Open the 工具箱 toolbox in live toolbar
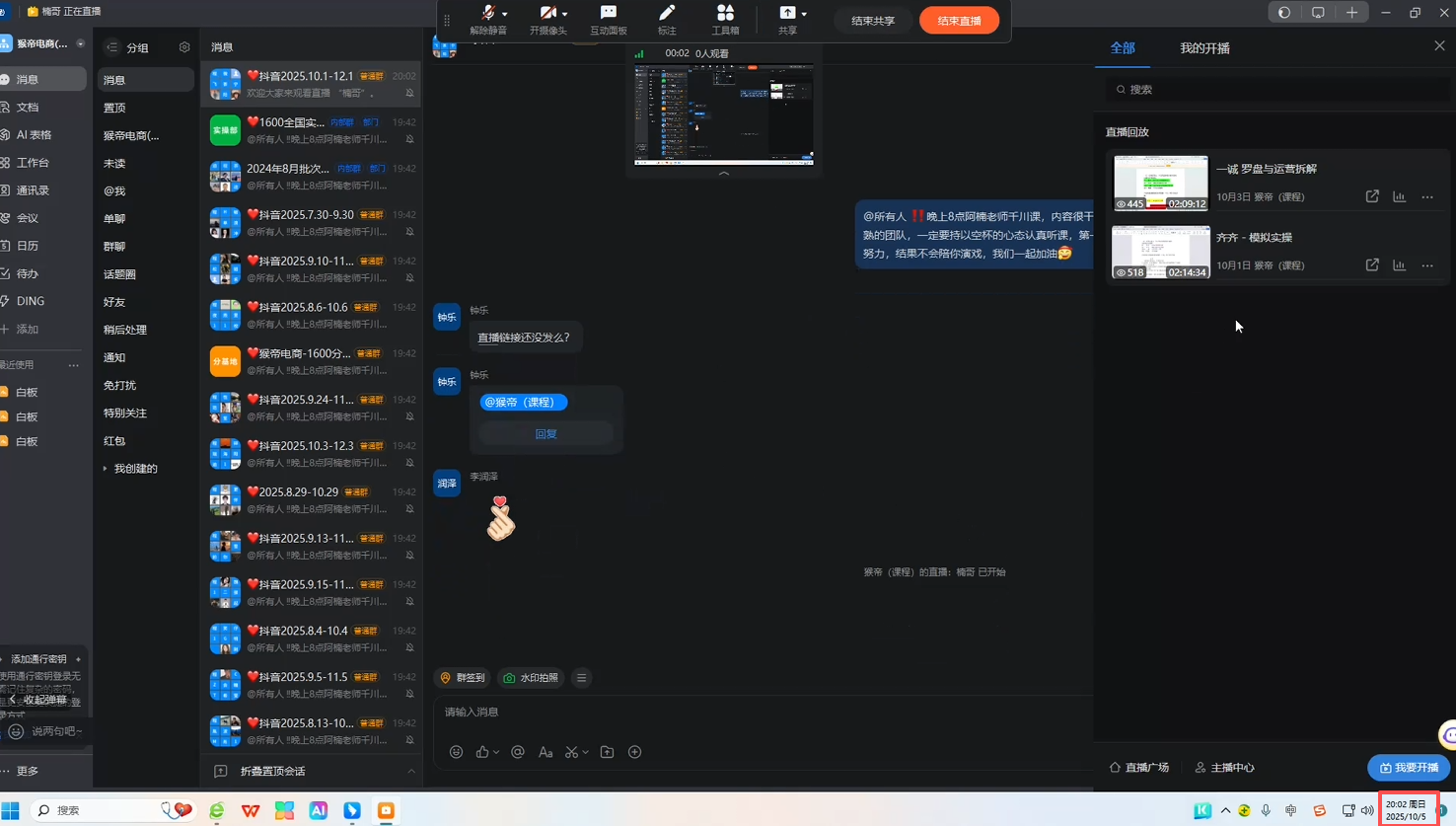1456x826 pixels. 725,19
